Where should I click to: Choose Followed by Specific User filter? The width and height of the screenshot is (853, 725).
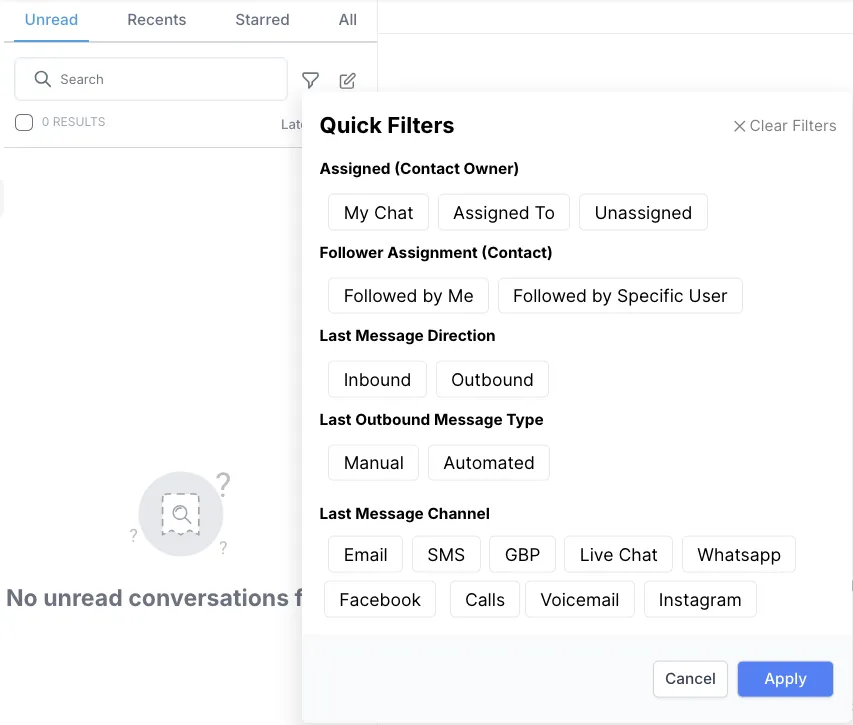pos(620,295)
